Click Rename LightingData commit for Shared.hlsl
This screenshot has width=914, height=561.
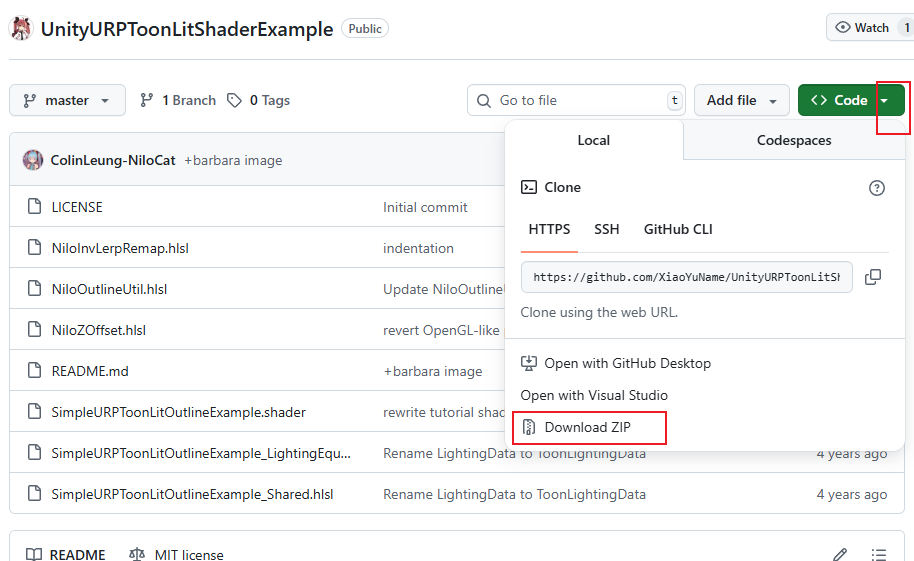click(x=514, y=494)
